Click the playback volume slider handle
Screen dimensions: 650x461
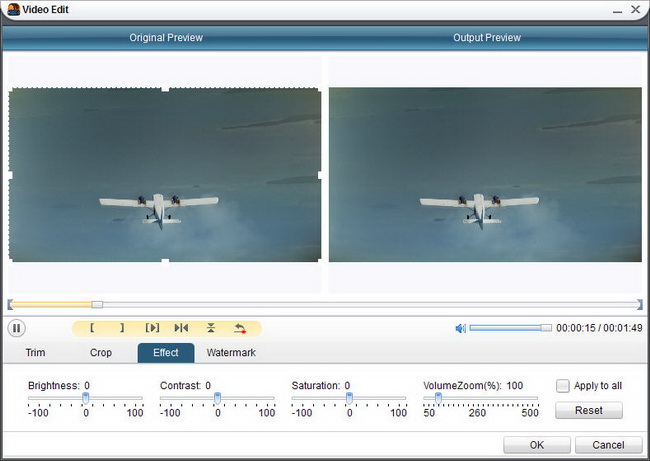pos(546,328)
